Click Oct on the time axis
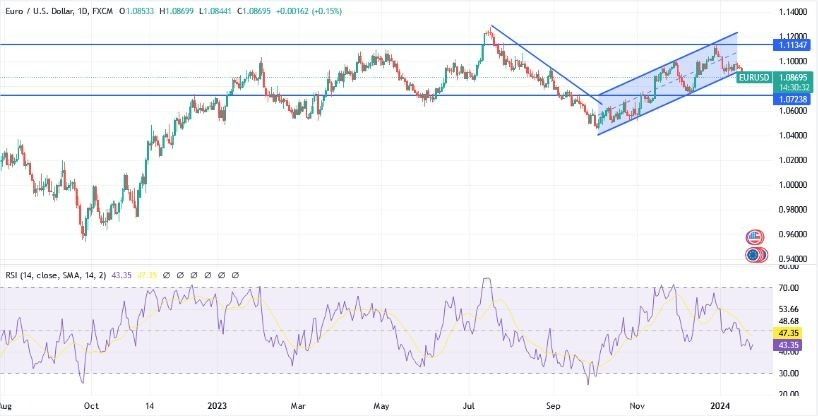The width and height of the screenshot is (818, 416). coord(91,406)
